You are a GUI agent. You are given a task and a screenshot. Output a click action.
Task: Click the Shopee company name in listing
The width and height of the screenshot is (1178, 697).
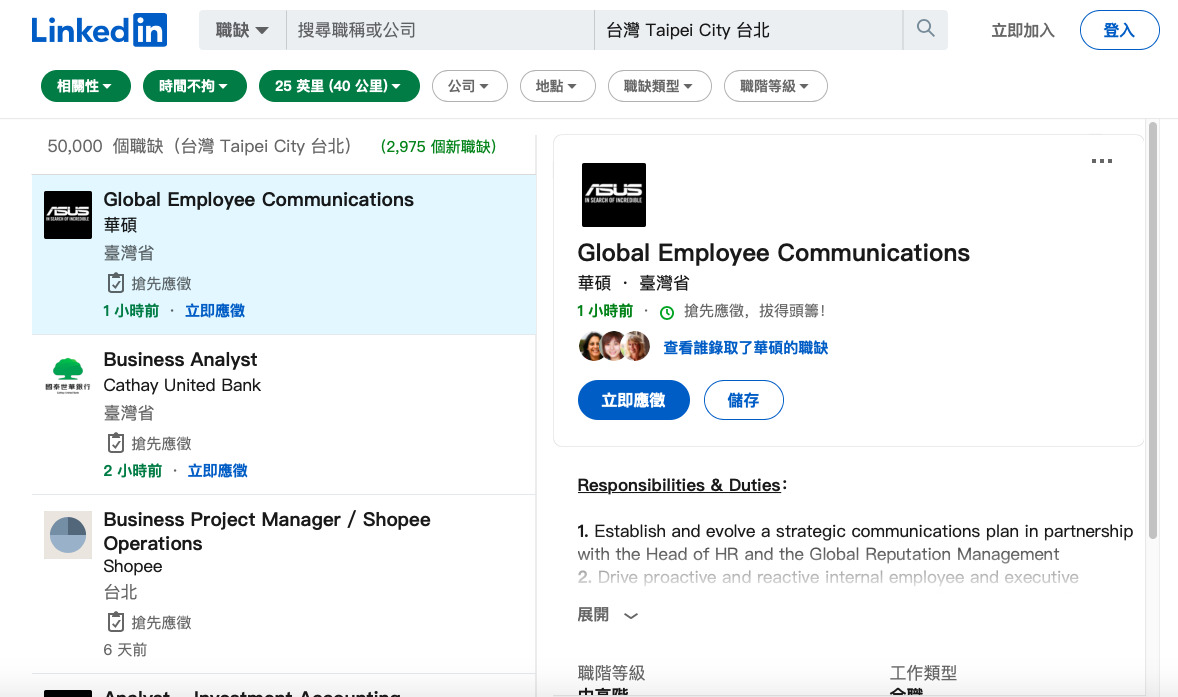click(133, 566)
